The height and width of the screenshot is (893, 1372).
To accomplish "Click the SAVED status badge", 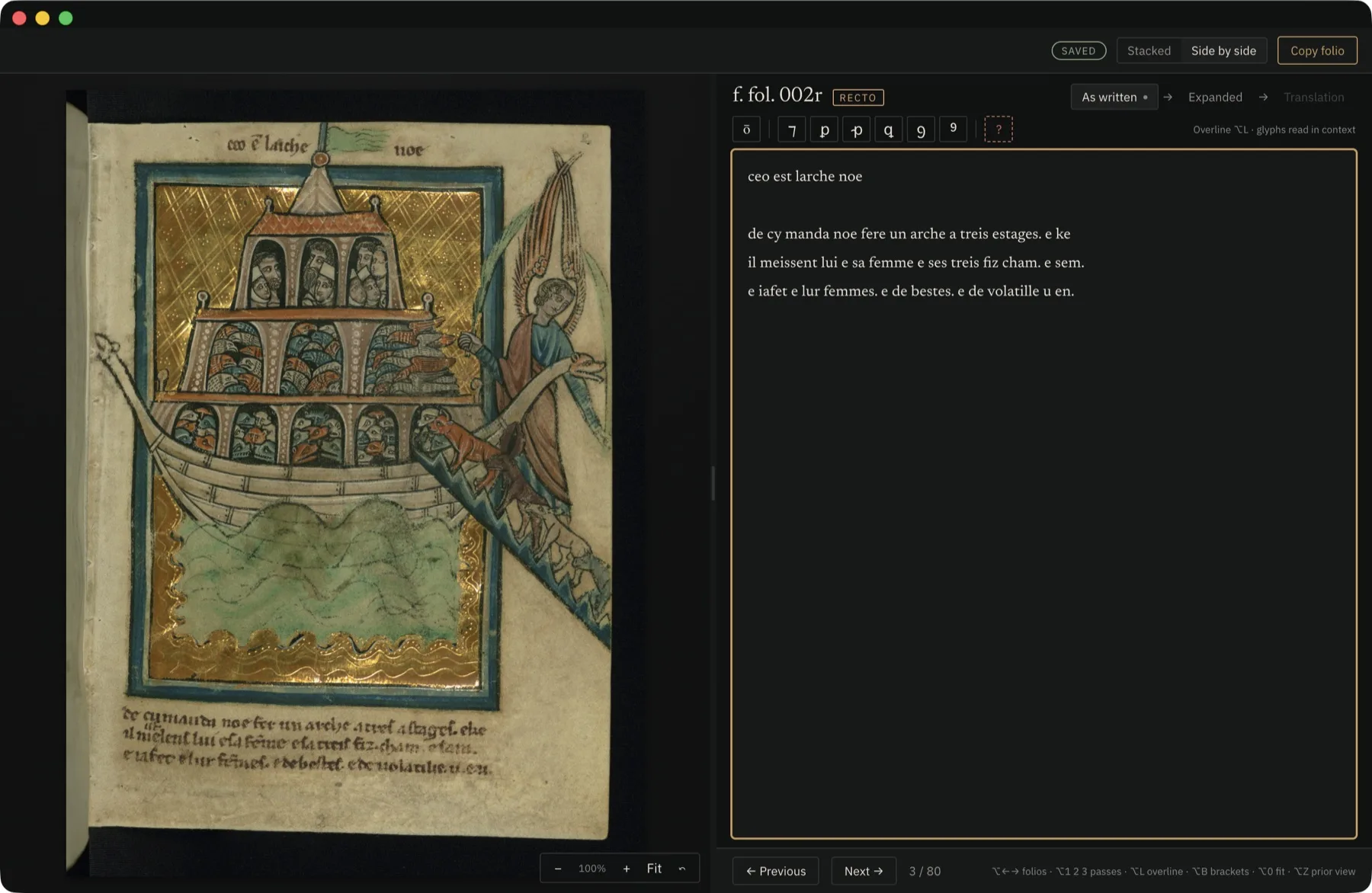I will coord(1079,50).
